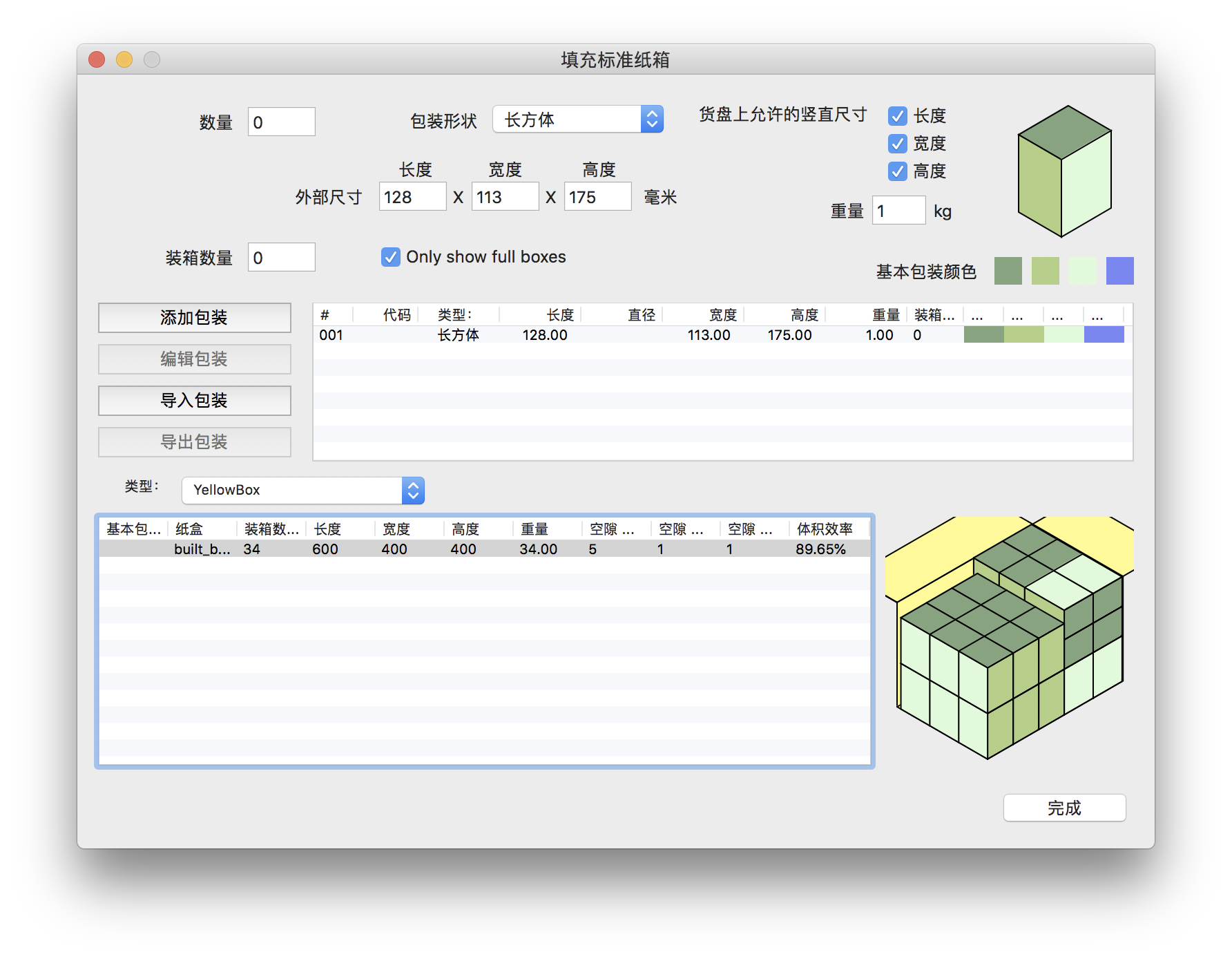
Task: Click the 导出包装 button
Action: [194, 442]
